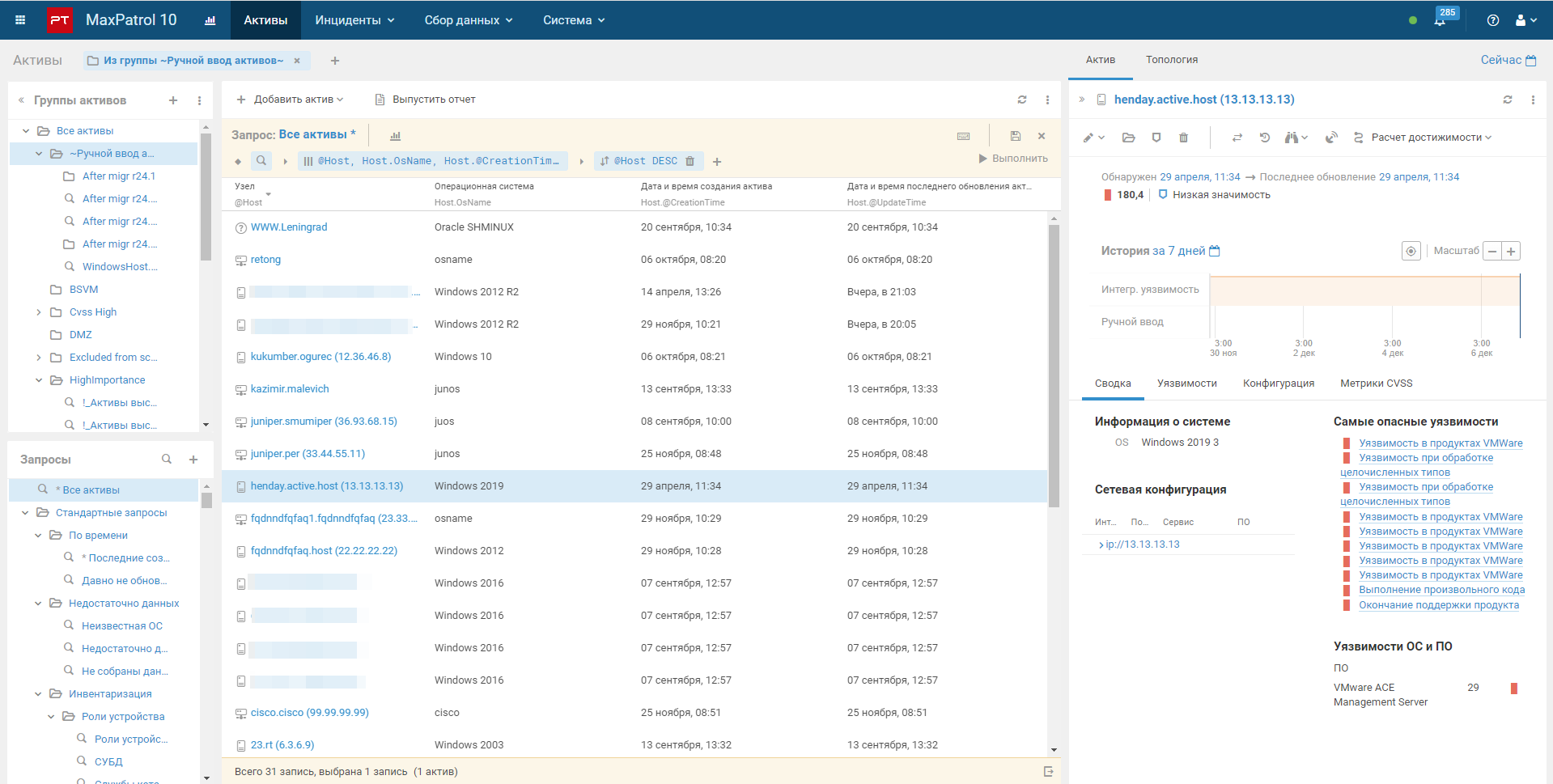Open the notifications bell showing 285

[x=1440, y=21]
